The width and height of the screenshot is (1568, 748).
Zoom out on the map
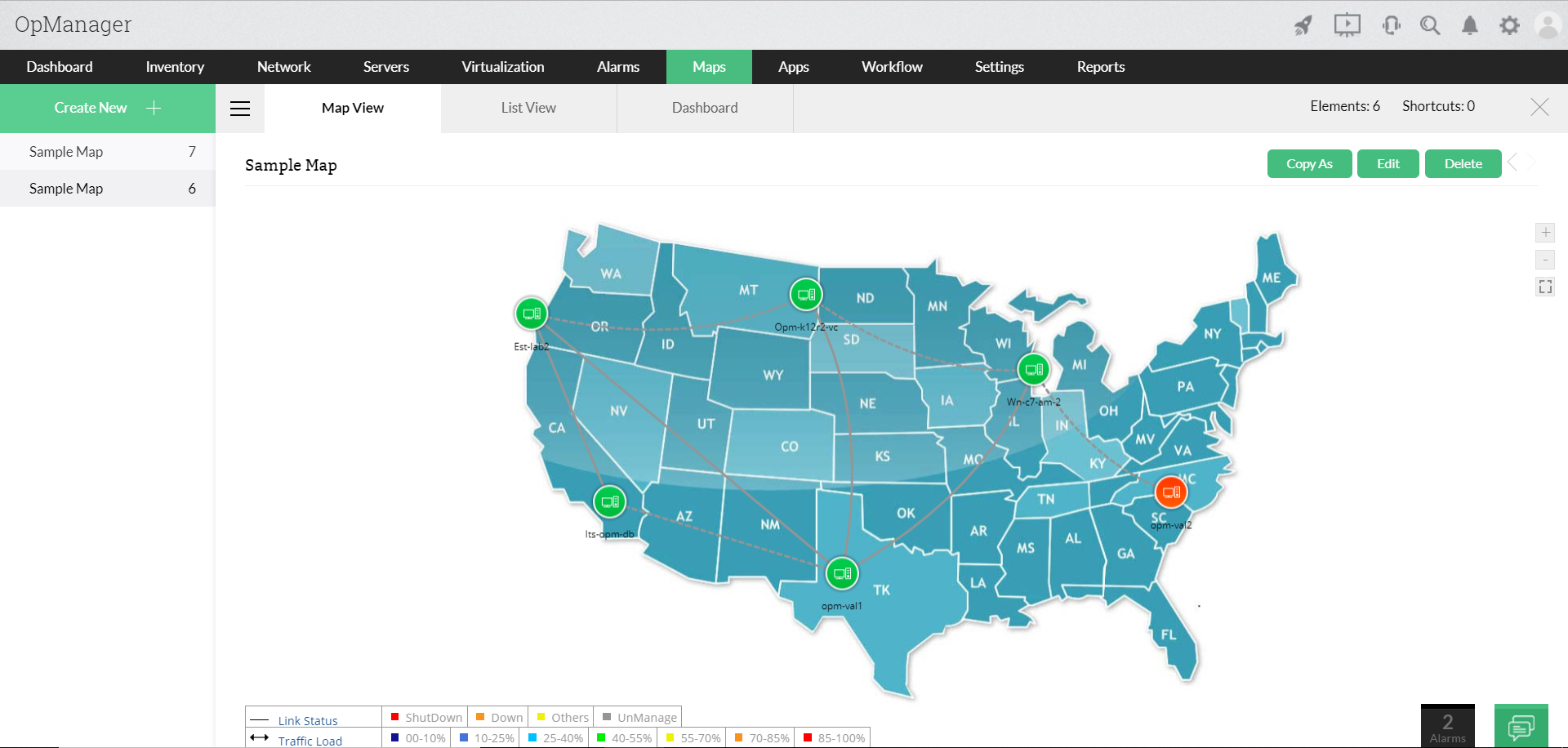pyautogui.click(x=1545, y=260)
